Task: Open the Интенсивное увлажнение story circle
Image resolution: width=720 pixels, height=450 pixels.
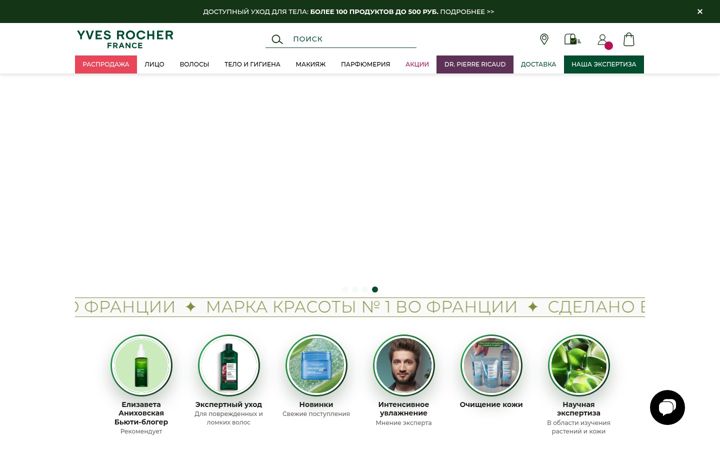Action: [404, 366]
